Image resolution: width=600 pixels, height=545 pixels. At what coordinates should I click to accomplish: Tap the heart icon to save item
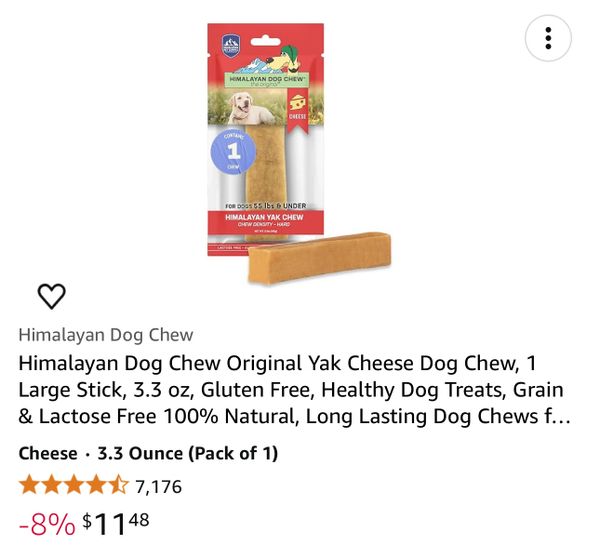52,296
